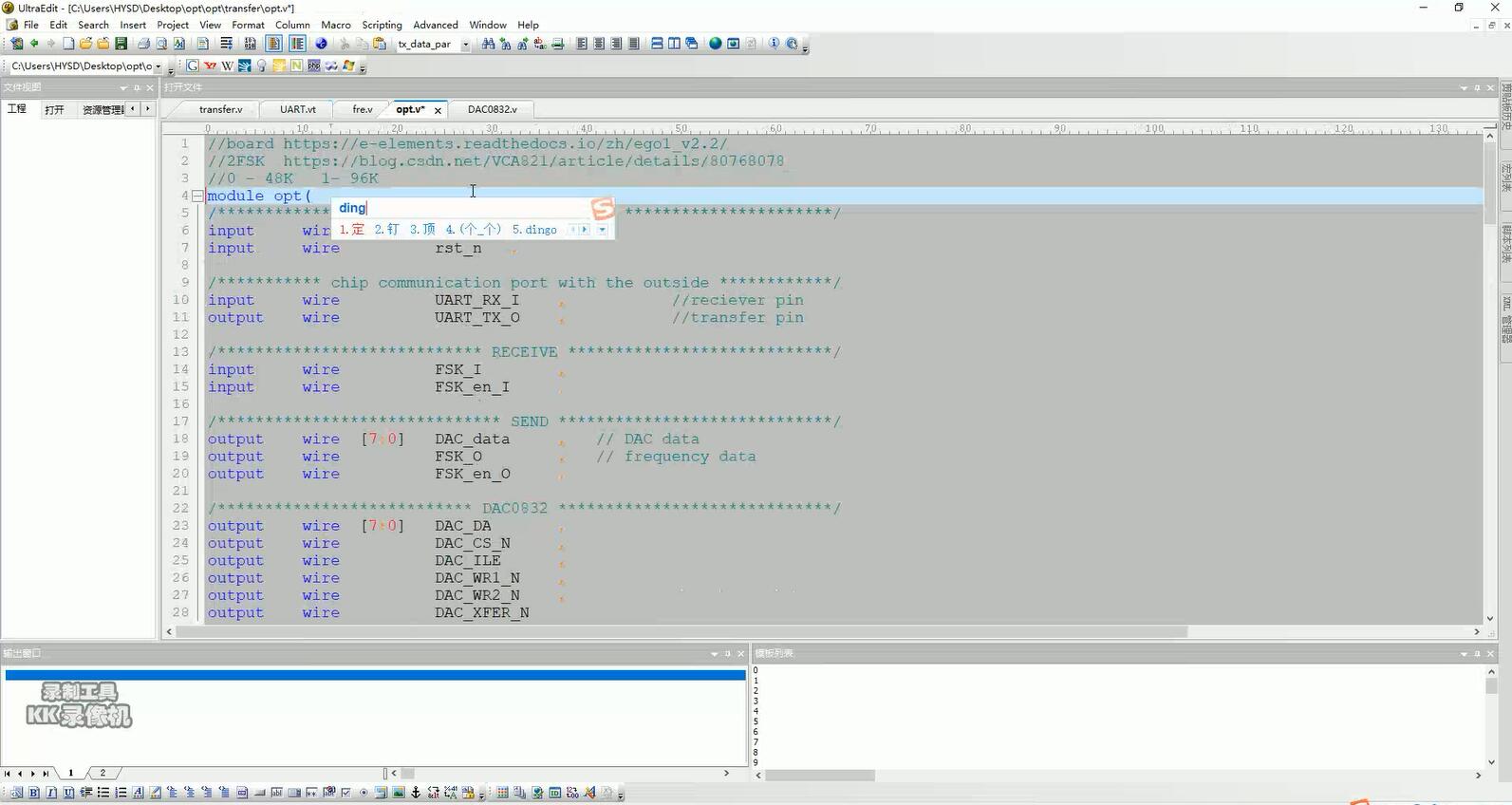Open the Advanced menu
Viewport: 1512px width, 805px height.
click(x=436, y=25)
